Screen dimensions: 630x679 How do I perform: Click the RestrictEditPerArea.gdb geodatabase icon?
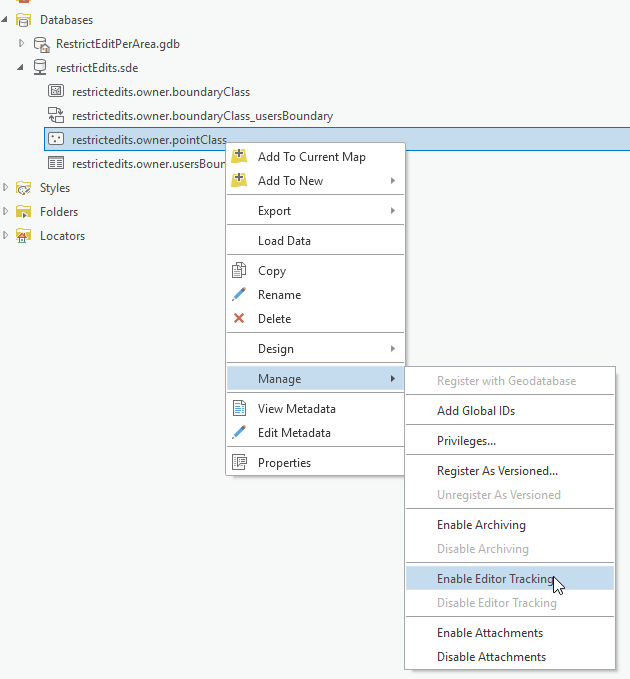pyautogui.click(x=41, y=44)
